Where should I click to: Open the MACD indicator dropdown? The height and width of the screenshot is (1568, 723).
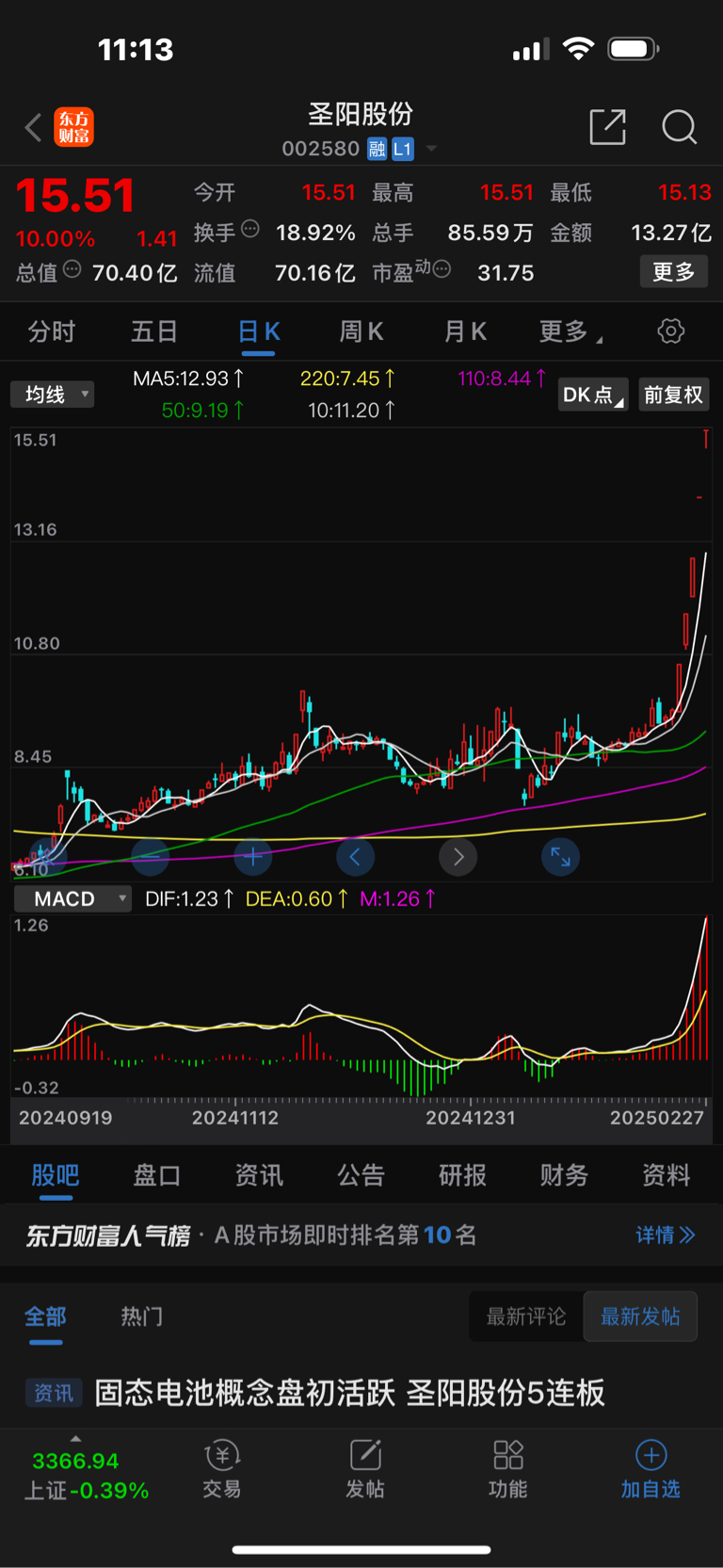point(72,898)
